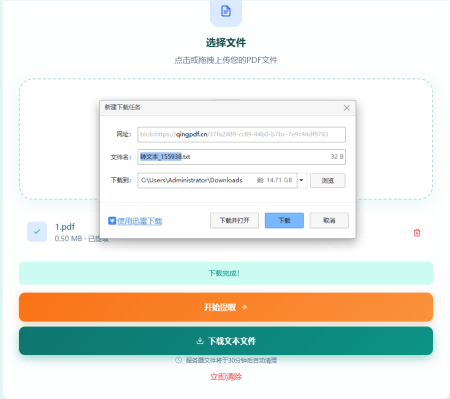Click the 下载完成! status banner

(226, 273)
